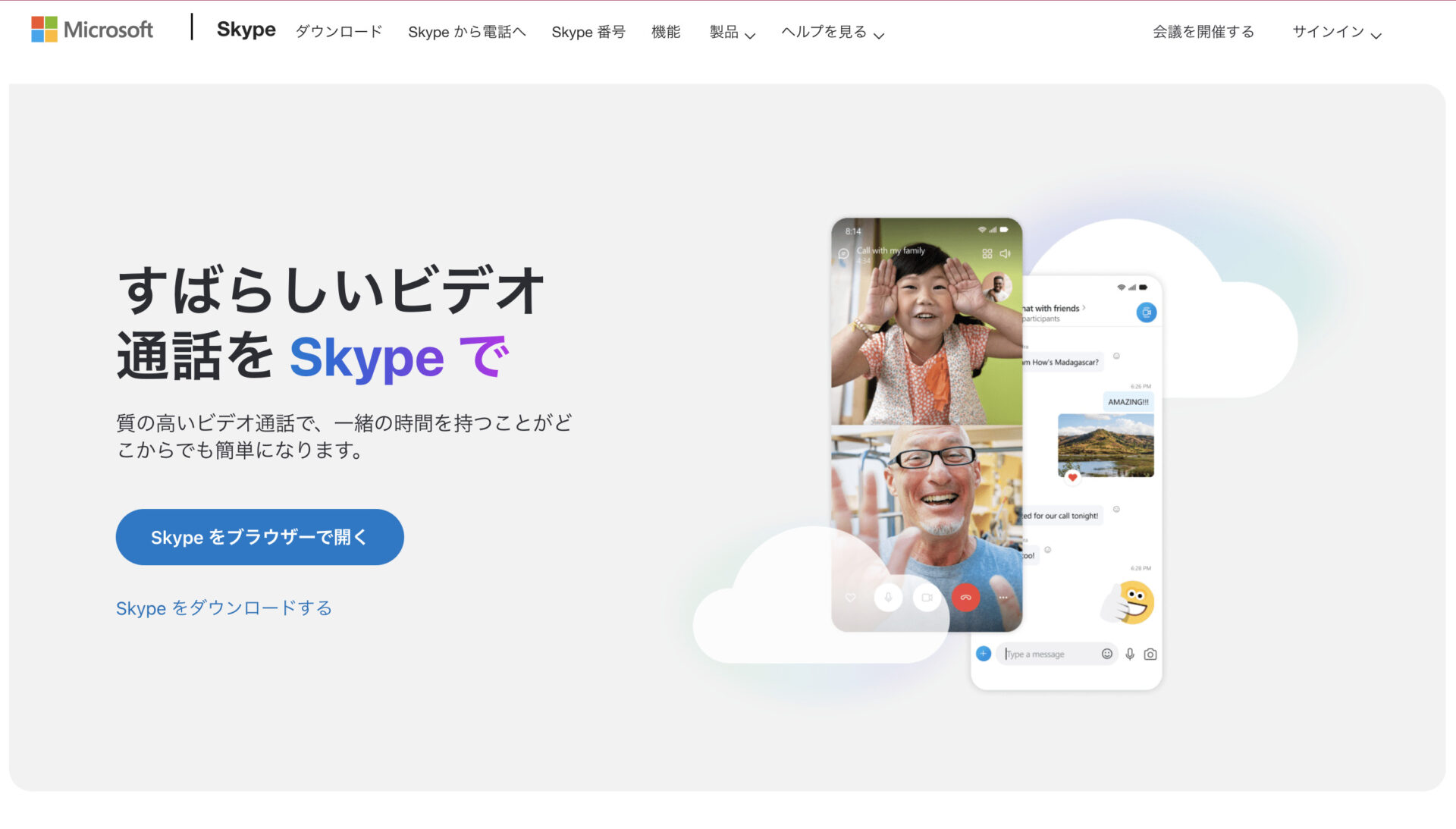Open the 製品 dropdown menu
This screenshot has height=829, width=1456.
pos(730,33)
